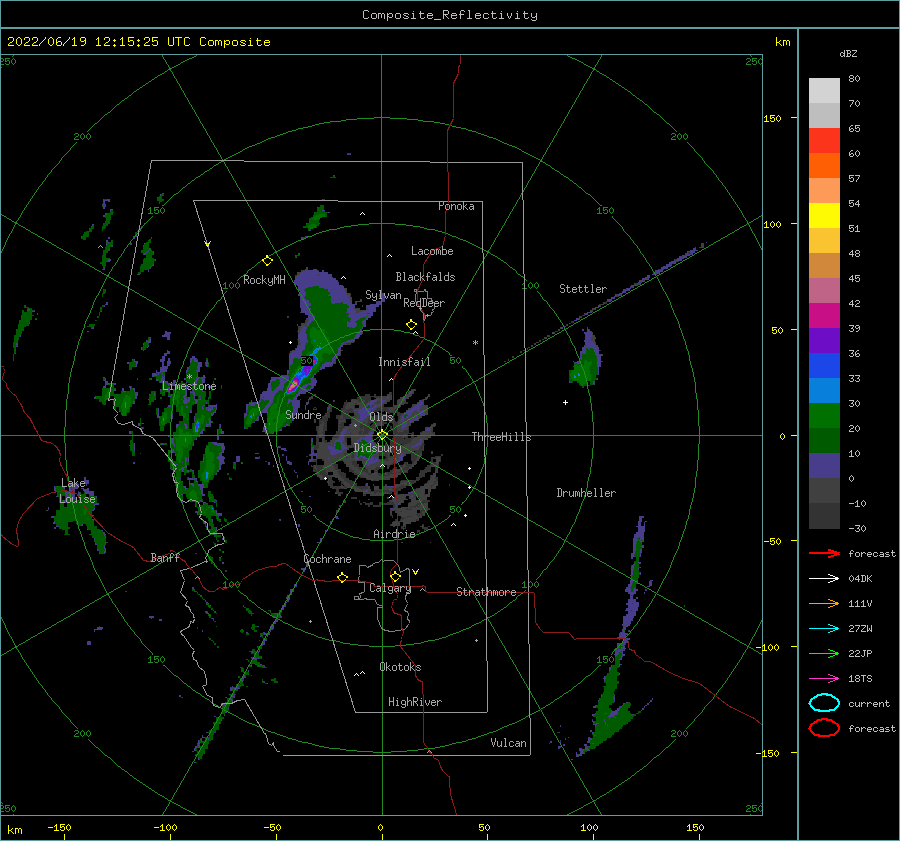Click the Lake Louise label
900x841 pixels.
click(77, 491)
